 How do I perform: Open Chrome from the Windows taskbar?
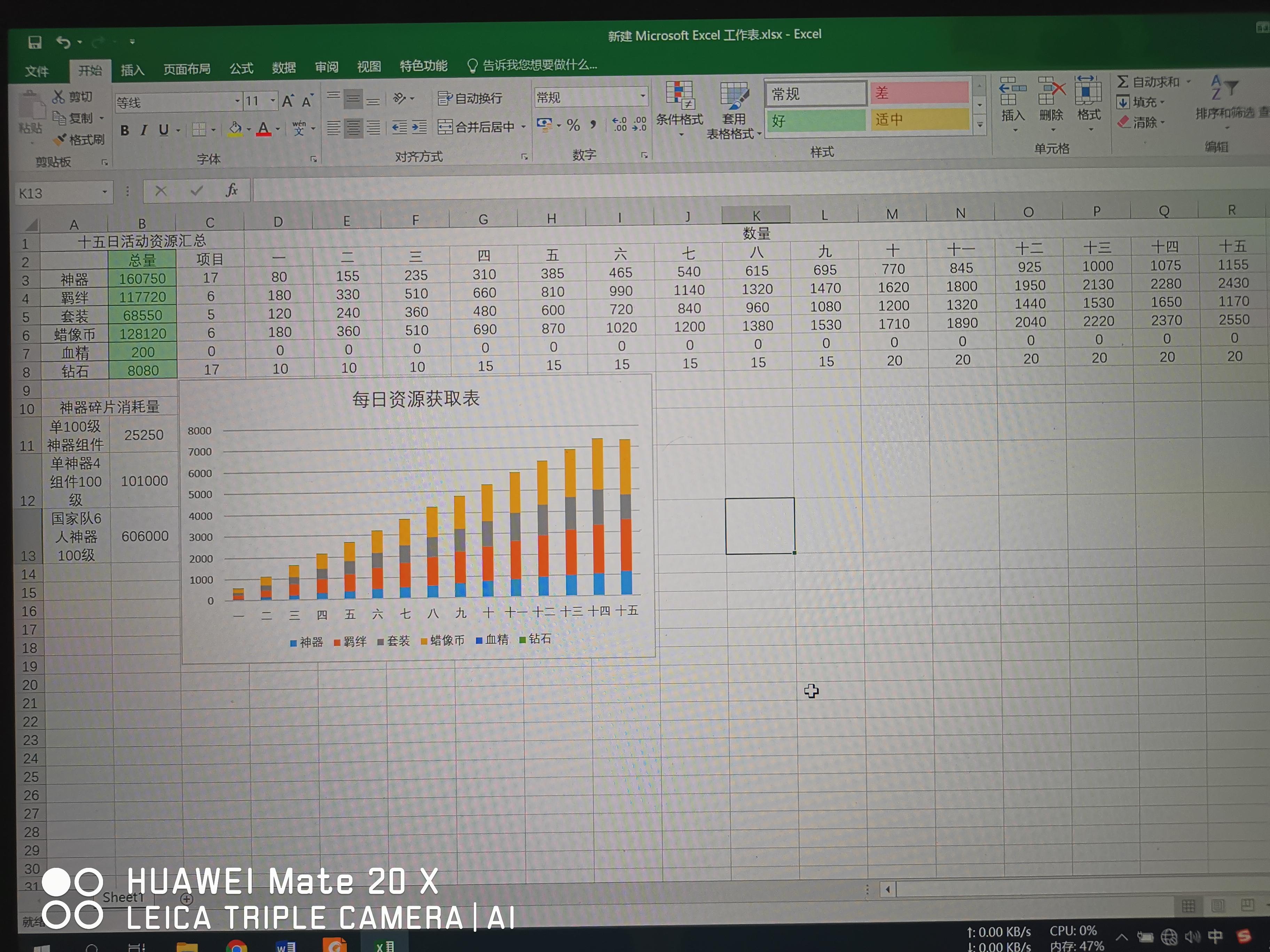click(236, 946)
